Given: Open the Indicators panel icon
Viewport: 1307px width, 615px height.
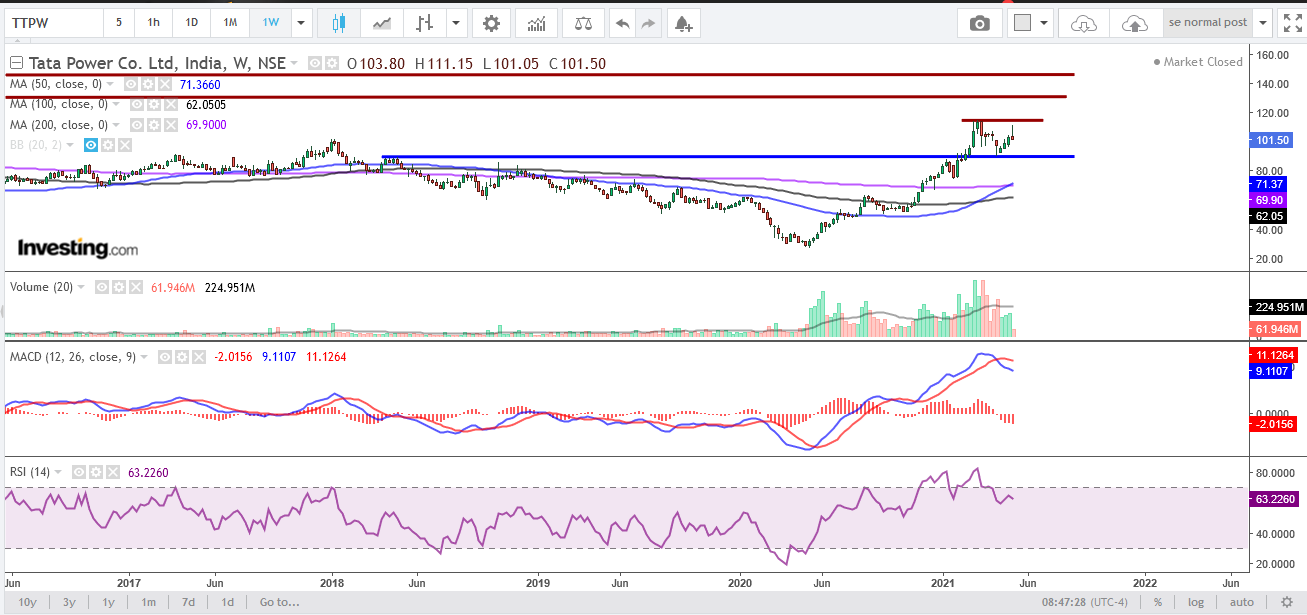Looking at the screenshot, I should coord(537,22).
